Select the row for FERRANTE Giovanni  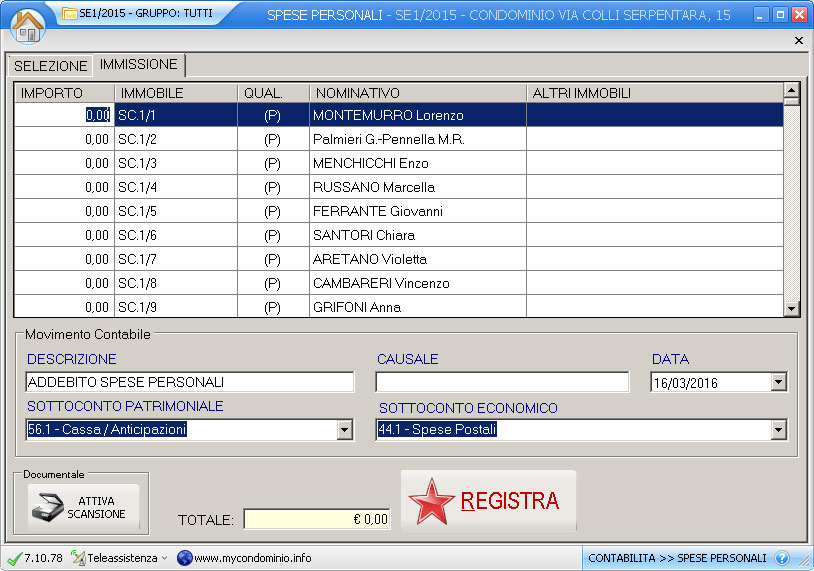(x=378, y=211)
